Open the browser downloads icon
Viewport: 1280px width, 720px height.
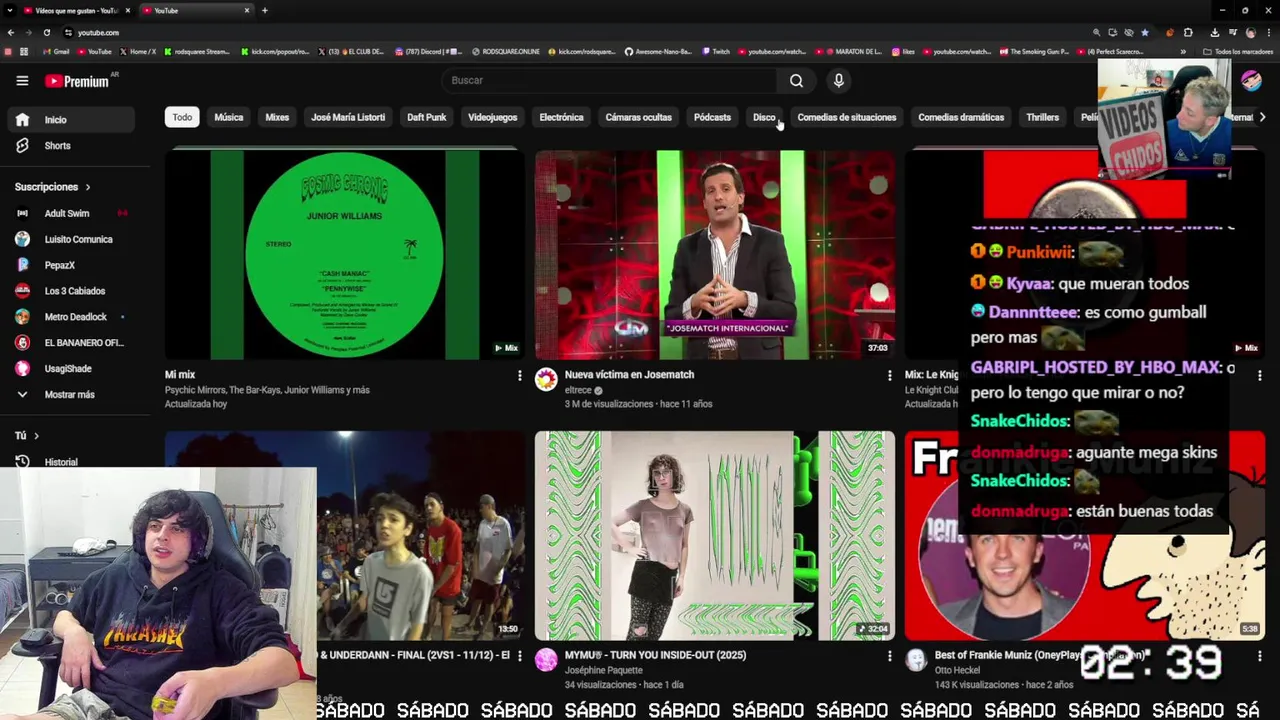click(x=1214, y=32)
